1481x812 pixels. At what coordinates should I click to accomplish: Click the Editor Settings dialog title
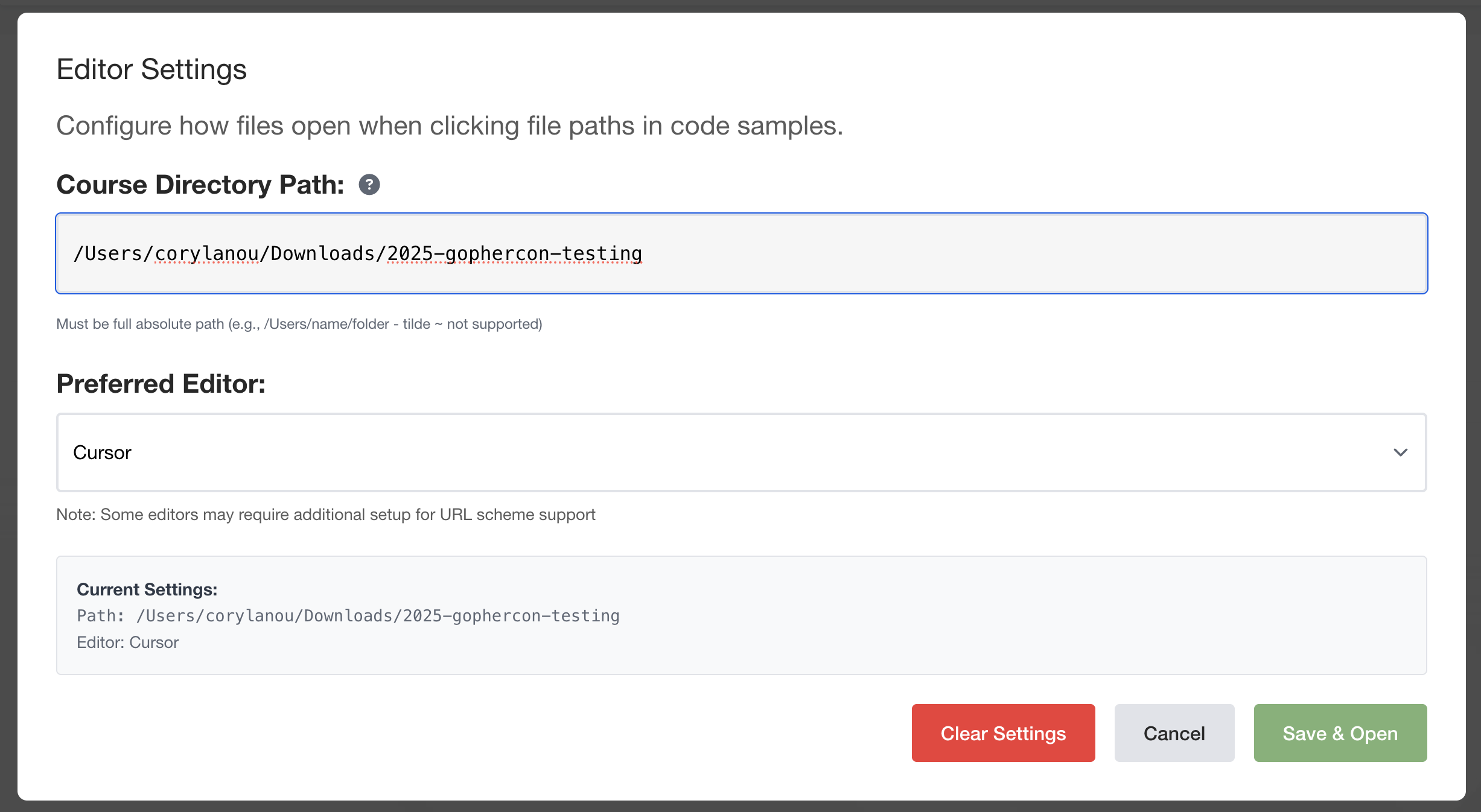click(x=151, y=69)
